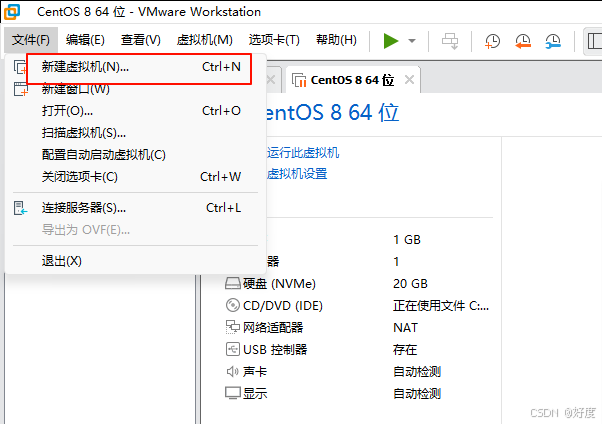Open the 编辑(E) menu
The image size is (602, 424).
pos(85,40)
